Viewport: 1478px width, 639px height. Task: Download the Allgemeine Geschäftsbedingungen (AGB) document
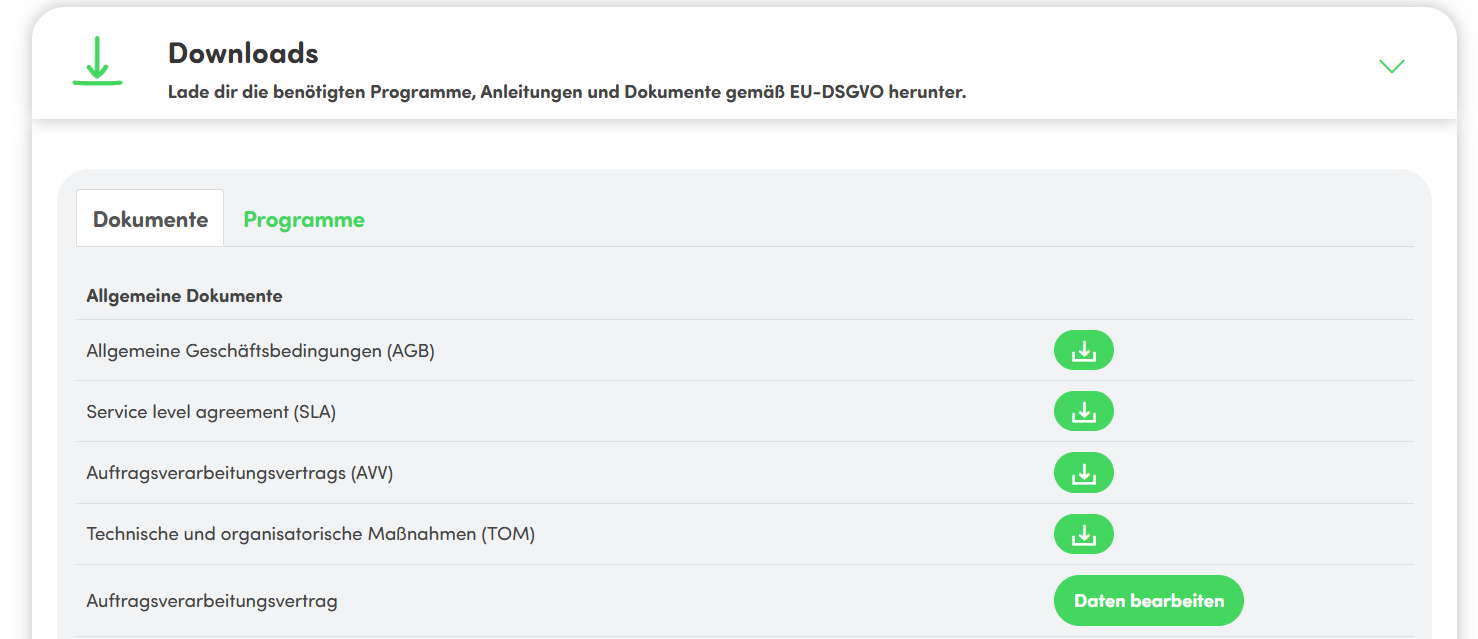1083,351
